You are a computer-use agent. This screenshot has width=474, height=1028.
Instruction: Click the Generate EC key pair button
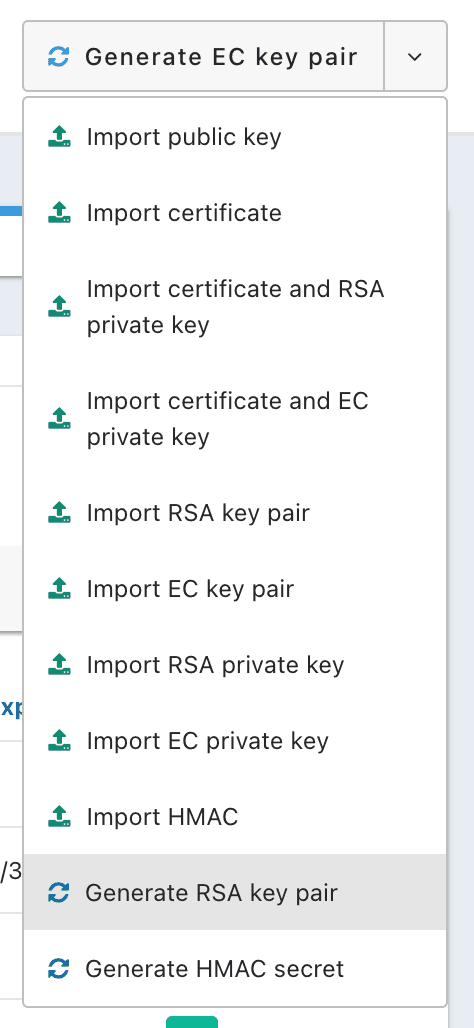pos(203,57)
